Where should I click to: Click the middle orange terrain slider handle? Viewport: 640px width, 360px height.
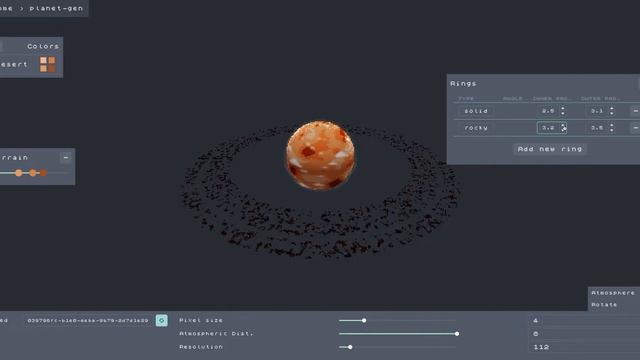coord(33,173)
